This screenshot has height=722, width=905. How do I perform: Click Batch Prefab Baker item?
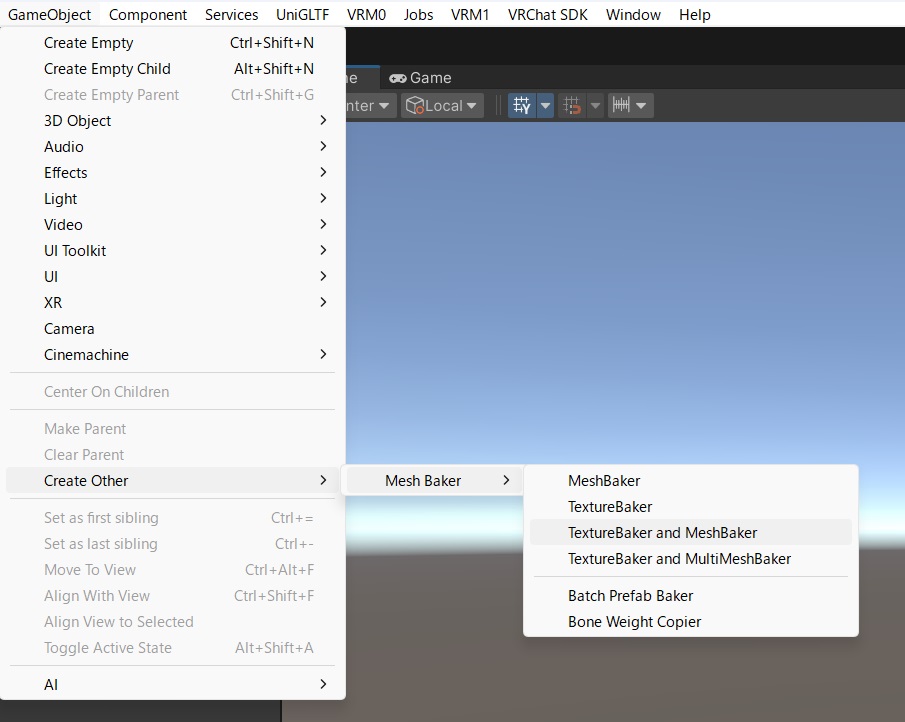tap(630, 596)
